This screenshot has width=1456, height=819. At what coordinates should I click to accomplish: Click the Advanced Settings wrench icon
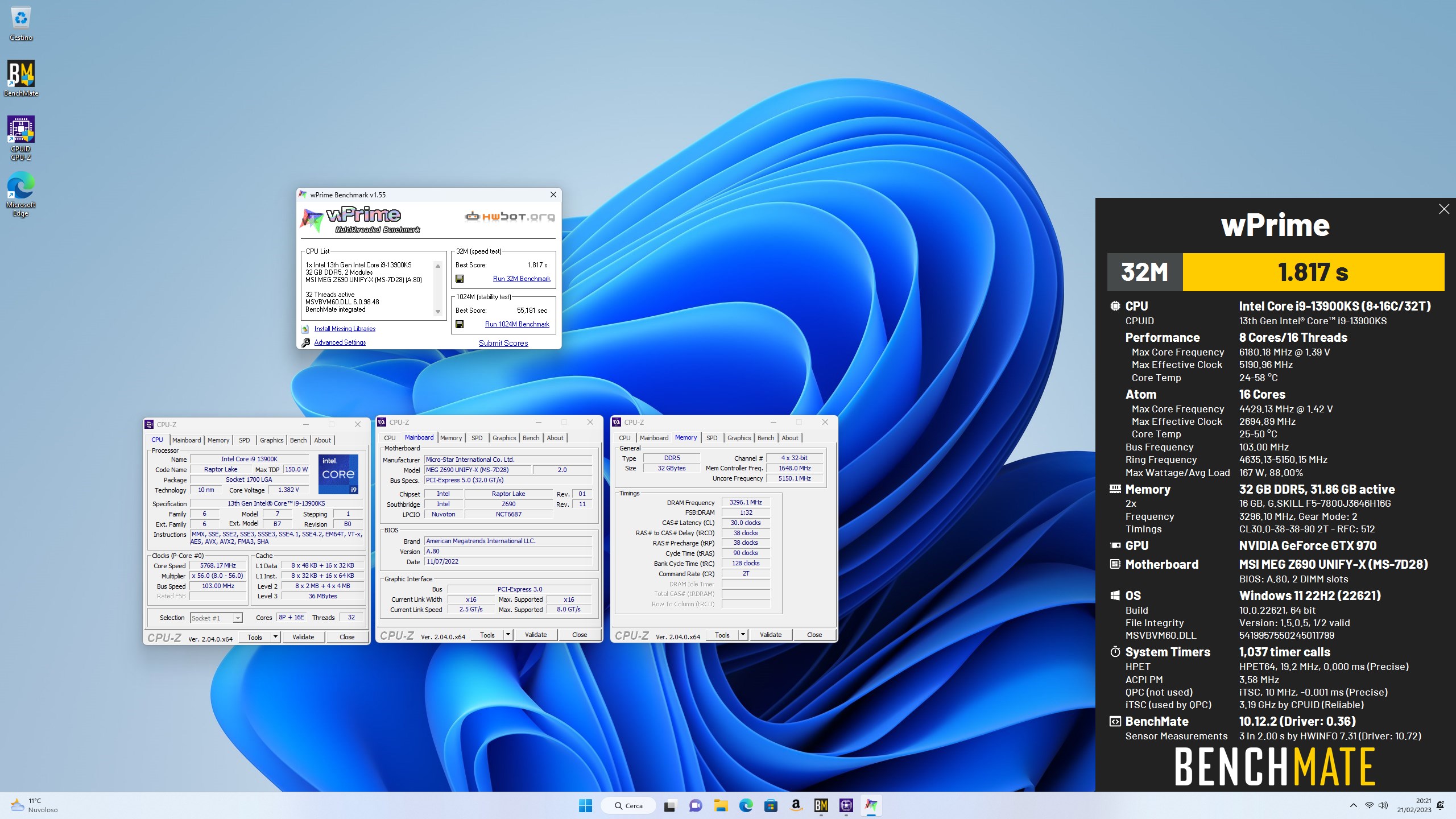click(305, 342)
